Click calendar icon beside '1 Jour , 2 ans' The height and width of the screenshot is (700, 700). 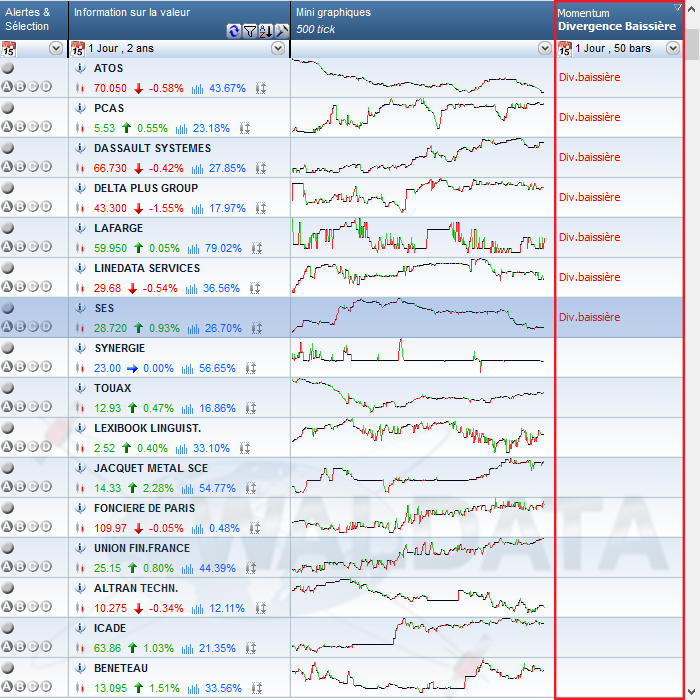click(78, 48)
